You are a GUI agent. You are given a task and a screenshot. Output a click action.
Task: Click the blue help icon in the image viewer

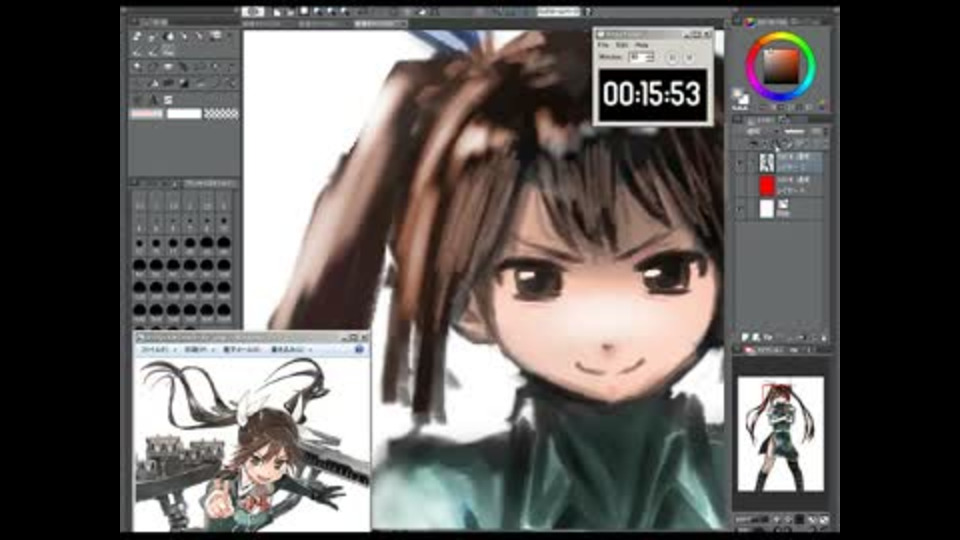pos(359,350)
